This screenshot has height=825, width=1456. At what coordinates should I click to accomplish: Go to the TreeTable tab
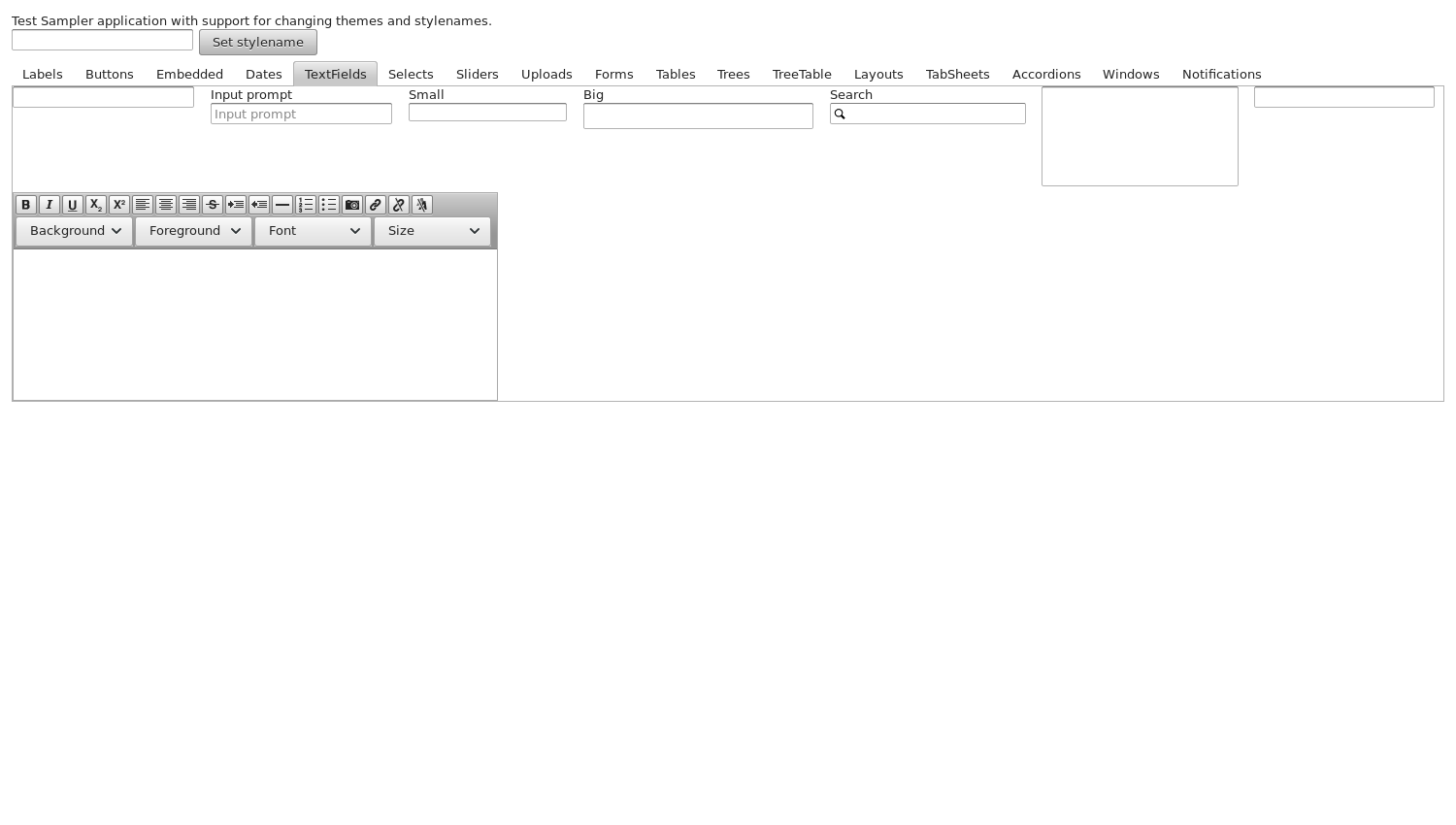point(802,75)
